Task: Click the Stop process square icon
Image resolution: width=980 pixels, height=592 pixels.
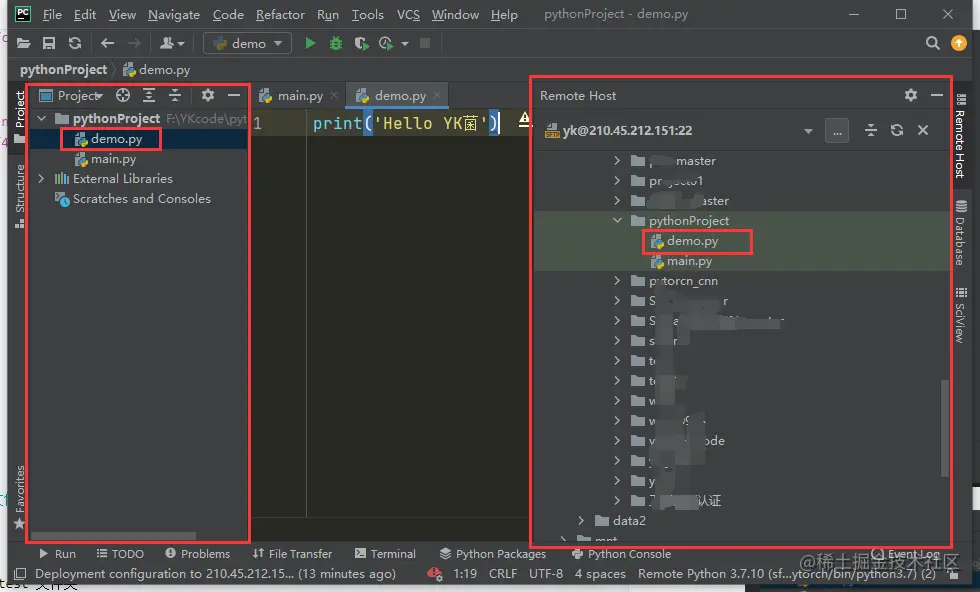Action: point(425,43)
